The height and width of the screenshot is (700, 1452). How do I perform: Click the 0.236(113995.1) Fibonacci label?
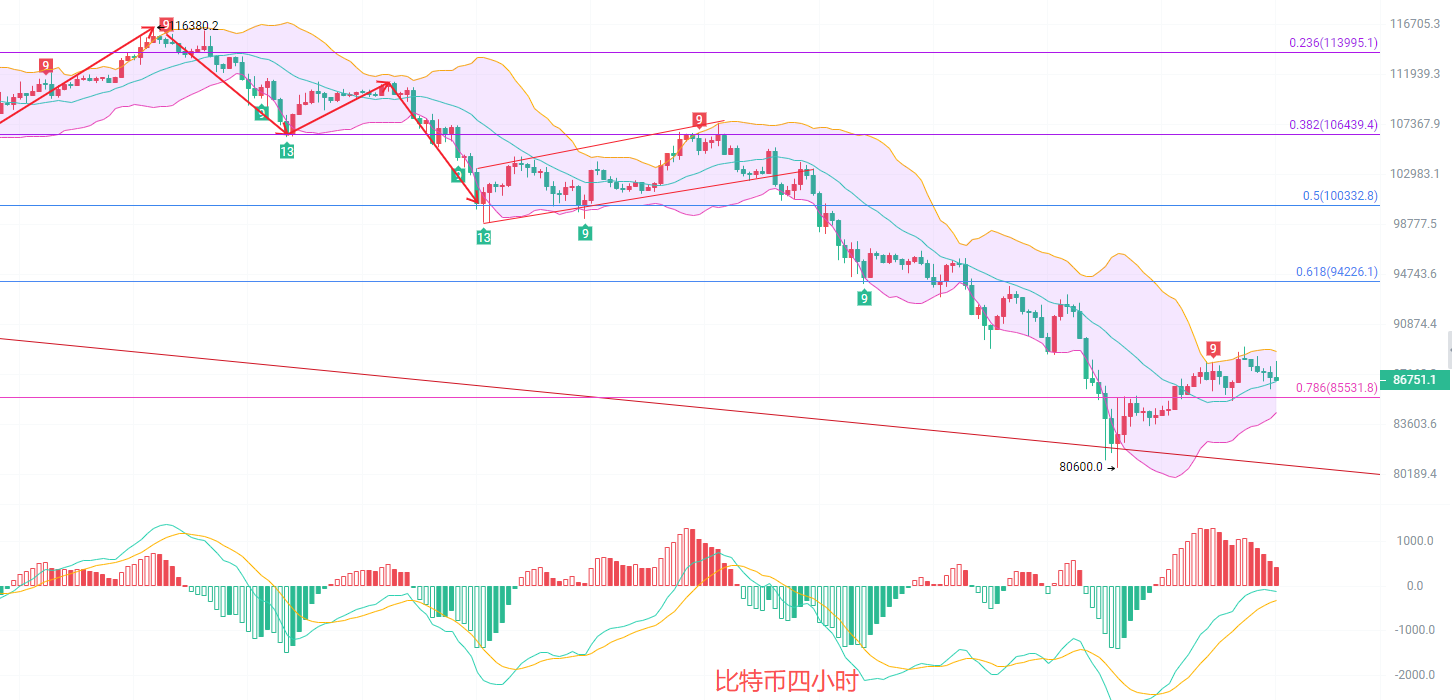1333,43
